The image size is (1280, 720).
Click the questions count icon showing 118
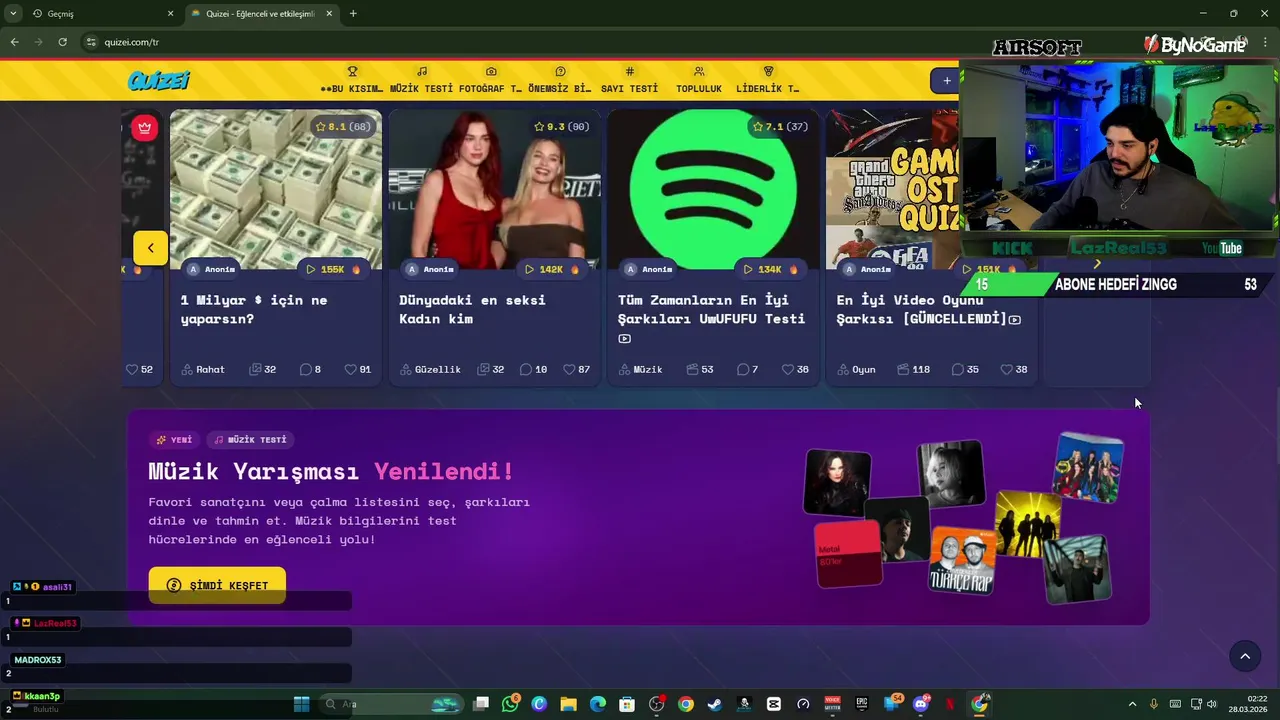click(913, 369)
